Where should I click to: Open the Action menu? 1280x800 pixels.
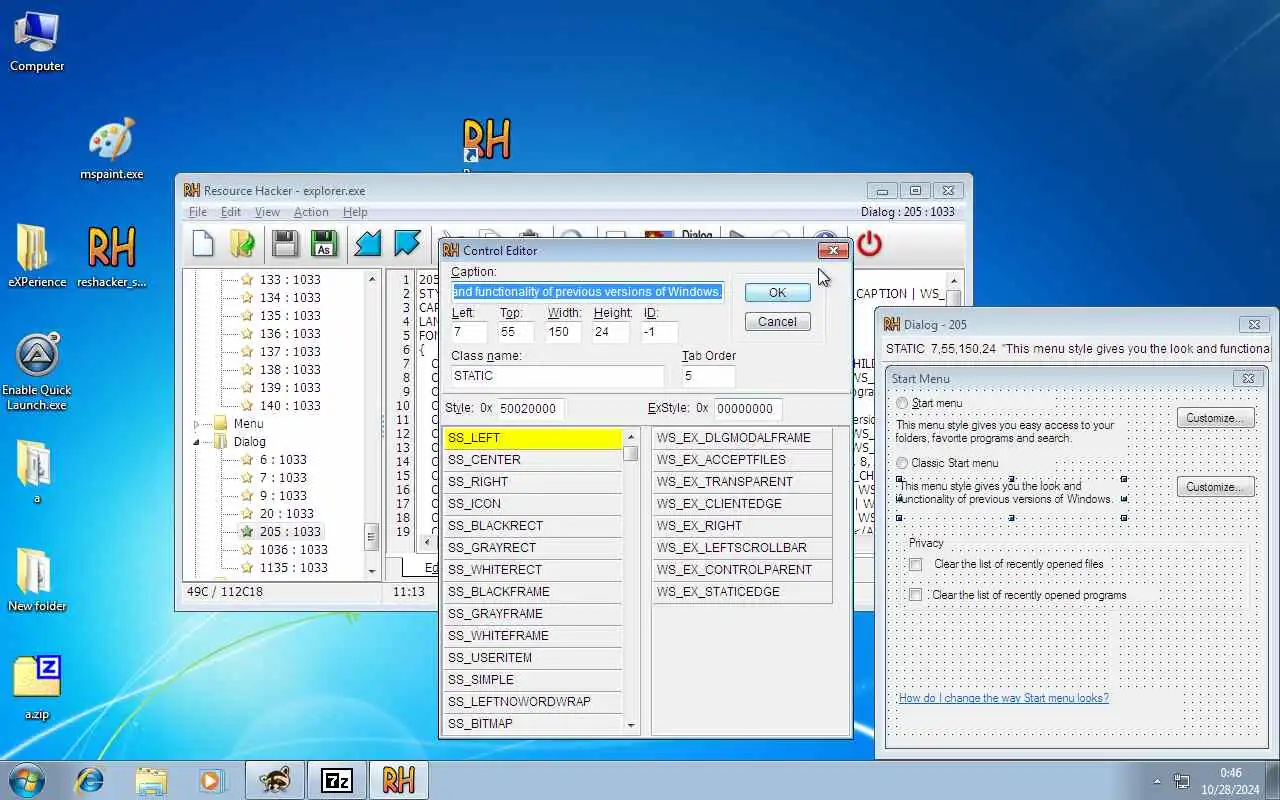click(311, 212)
